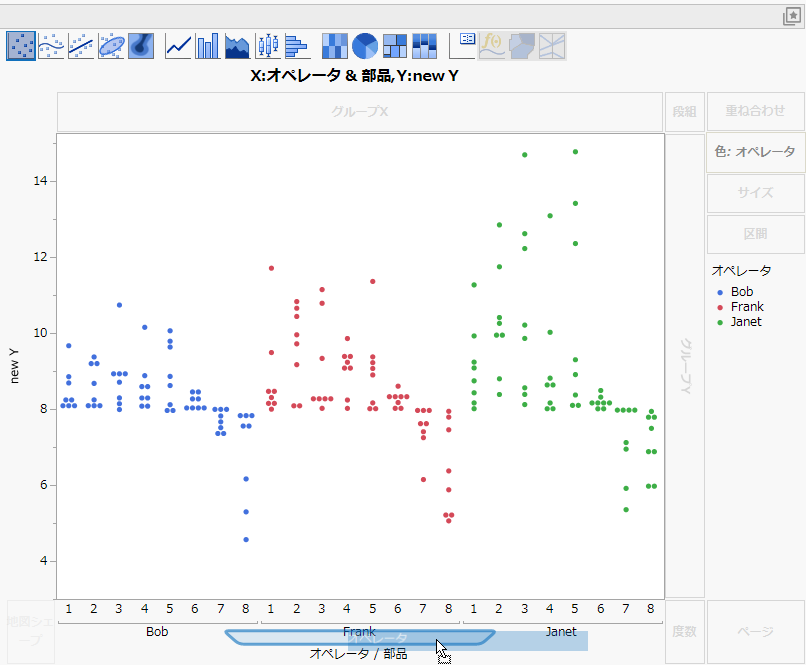Select the Smoother curve element icon
This screenshot has height=665, width=806.
point(51,46)
